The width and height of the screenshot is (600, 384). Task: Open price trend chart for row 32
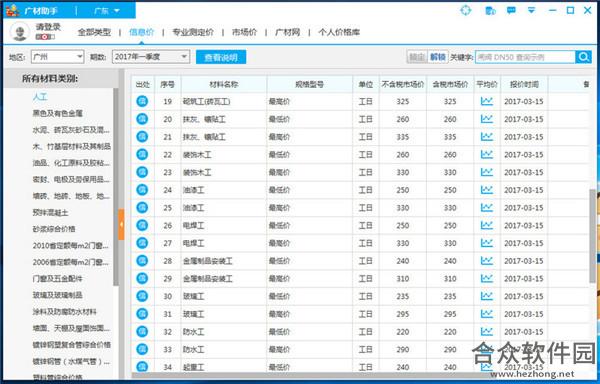487,332
